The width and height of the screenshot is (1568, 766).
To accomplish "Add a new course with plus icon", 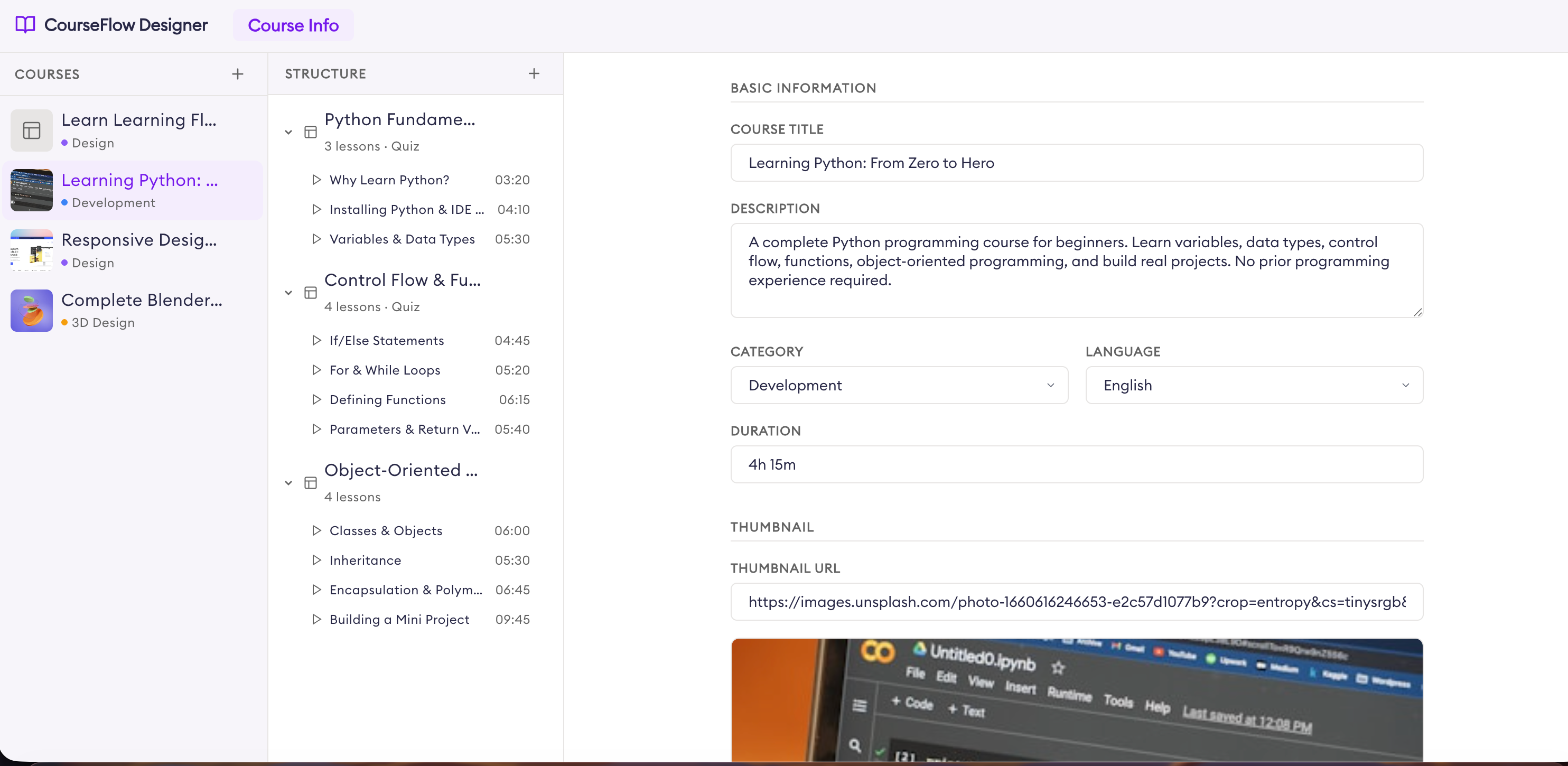I will coord(237,73).
